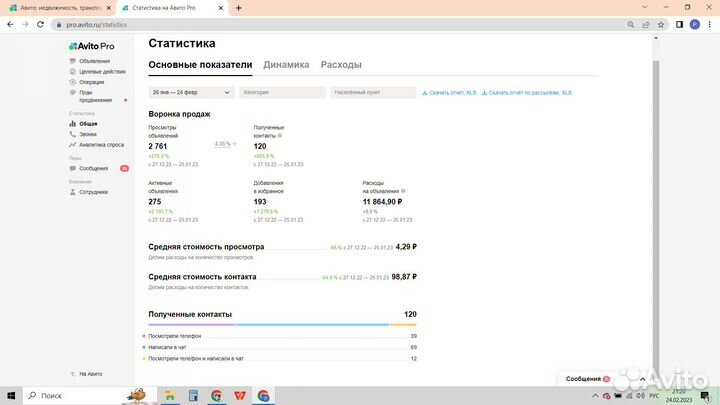Image resolution: width=720 pixels, height=405 pixels.
Task: Click the 4,35% conversion indicator
Action: click(223, 144)
